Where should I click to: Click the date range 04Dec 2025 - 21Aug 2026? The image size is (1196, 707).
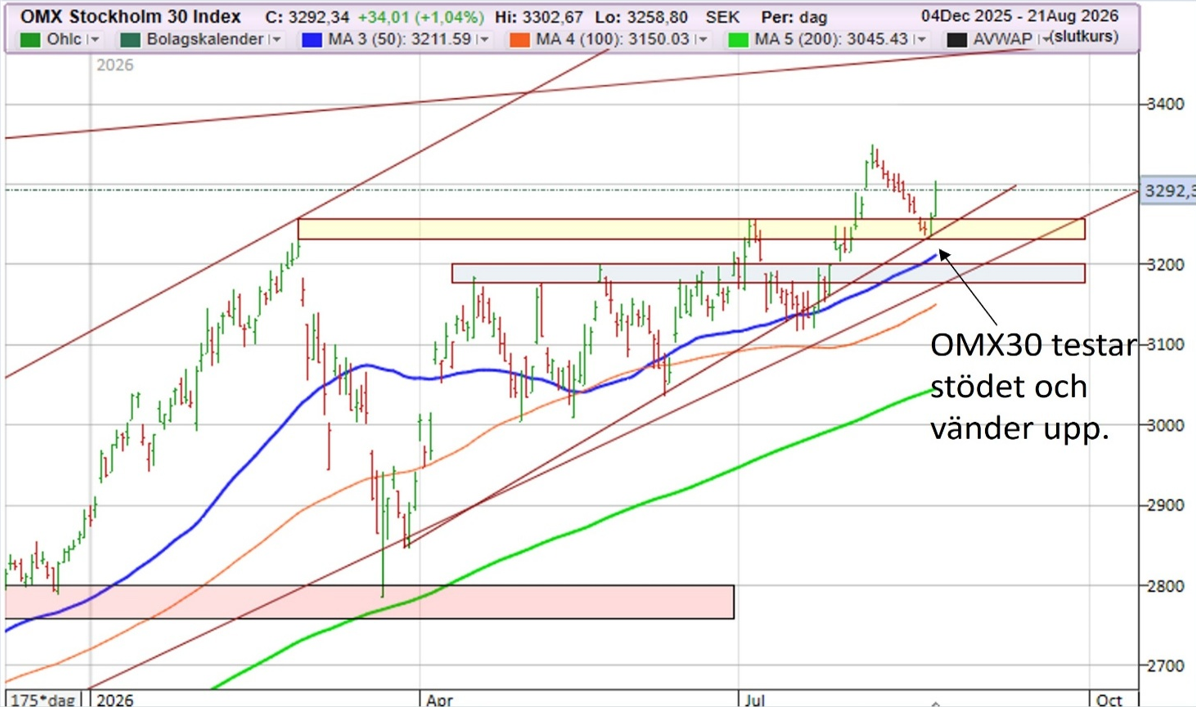point(1020,16)
